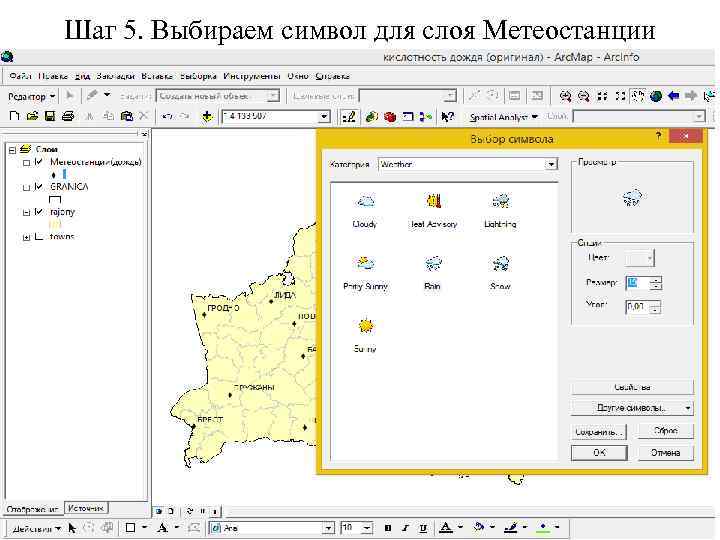Image resolution: width=720 pixels, height=540 pixels.
Task: Collapse the rajony layer node
Action: point(26,213)
